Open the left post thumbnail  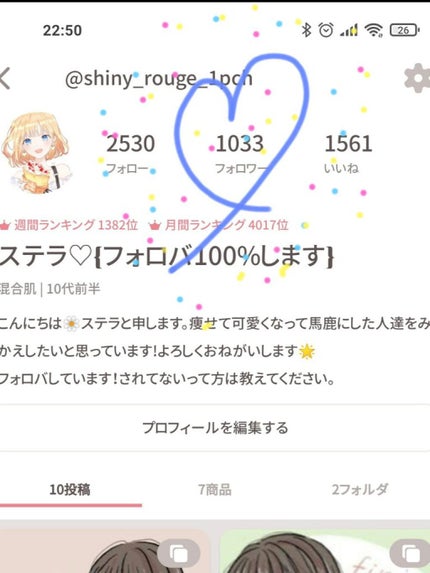[x=105, y=551]
